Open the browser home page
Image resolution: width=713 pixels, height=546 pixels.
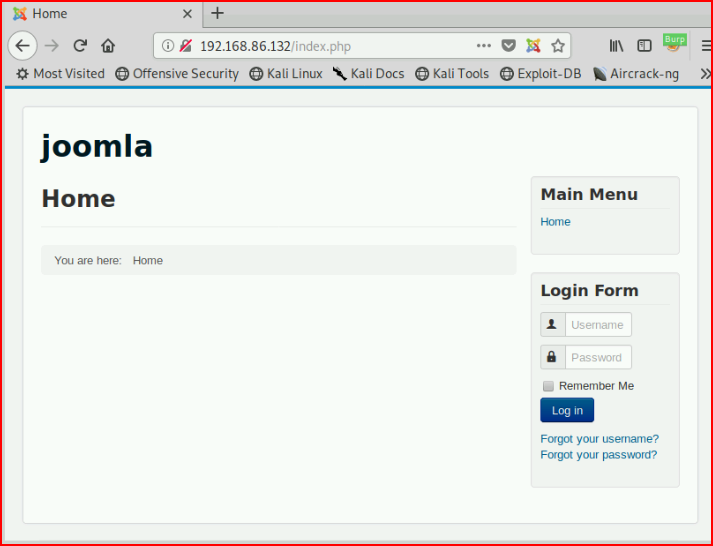(108, 45)
